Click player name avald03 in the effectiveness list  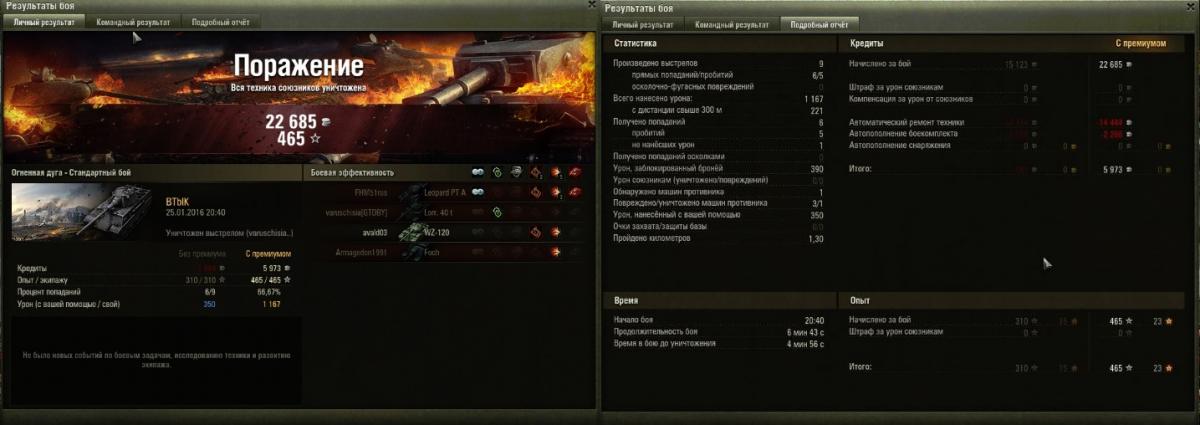click(x=369, y=232)
